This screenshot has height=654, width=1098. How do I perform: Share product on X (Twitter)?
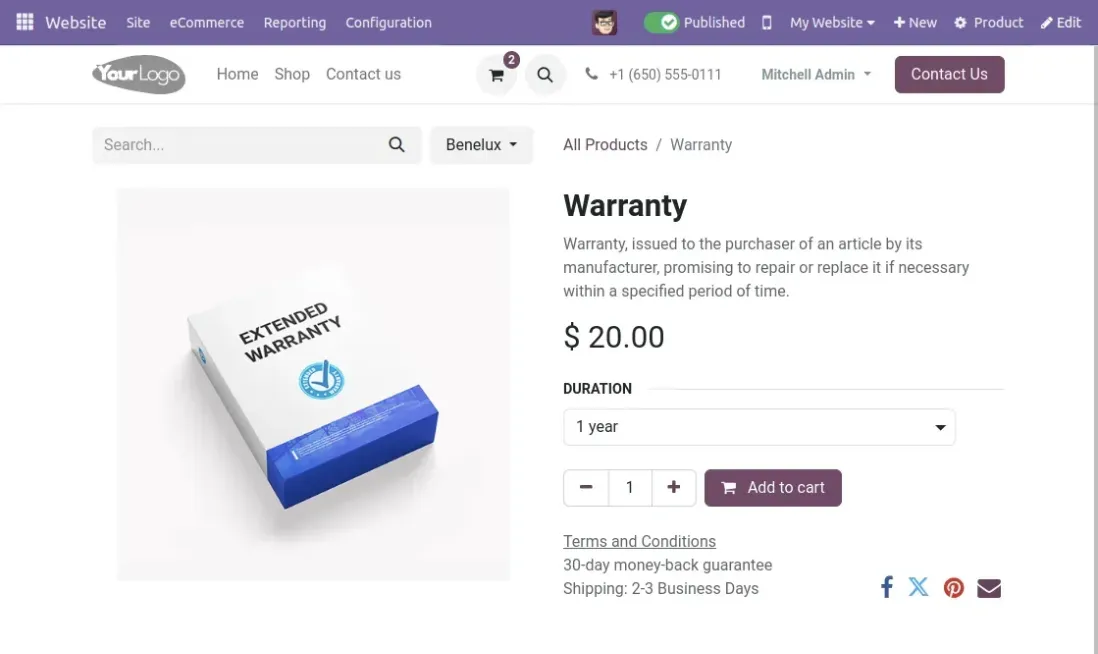click(x=919, y=587)
